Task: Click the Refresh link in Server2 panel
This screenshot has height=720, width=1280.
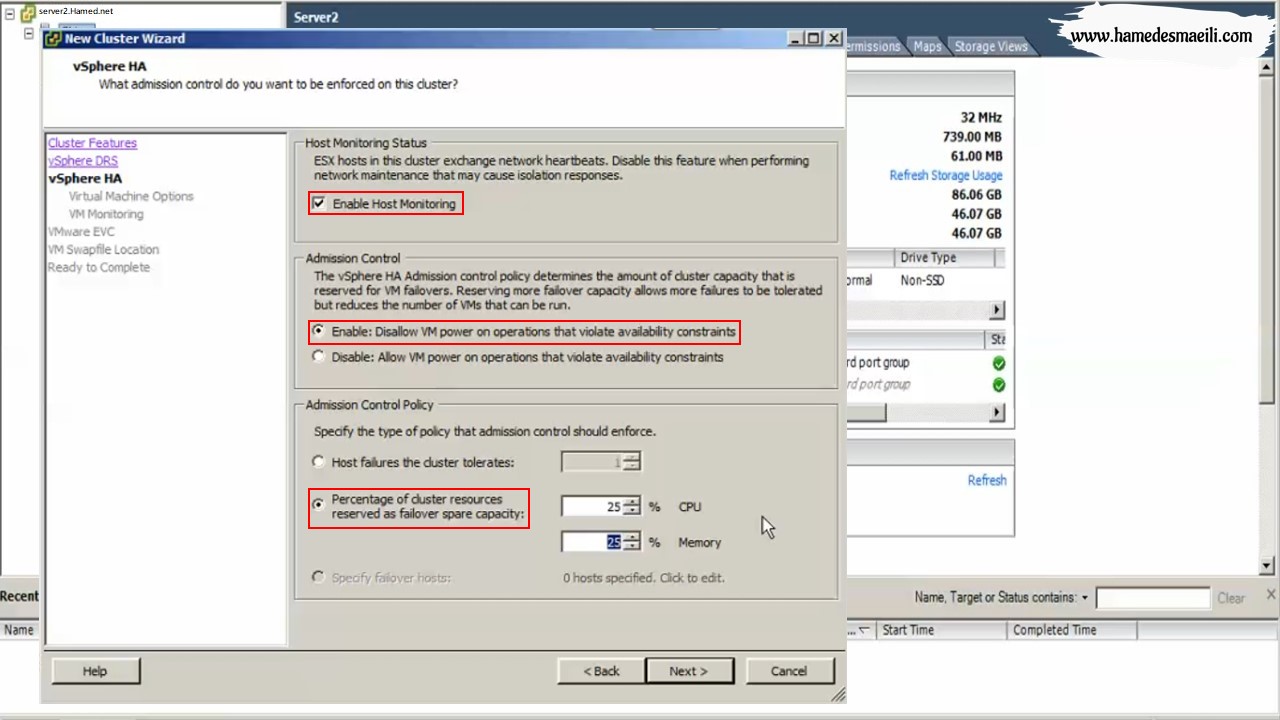Action: pyautogui.click(x=987, y=480)
